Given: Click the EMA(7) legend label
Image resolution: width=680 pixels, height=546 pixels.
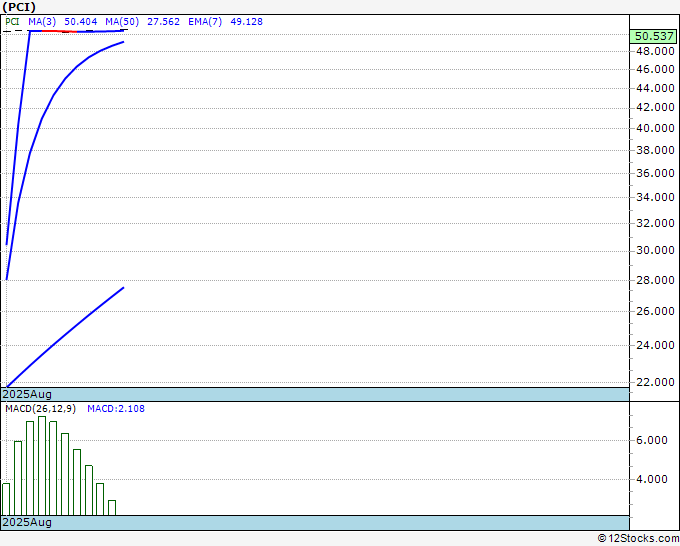Looking at the screenshot, I should point(205,22).
